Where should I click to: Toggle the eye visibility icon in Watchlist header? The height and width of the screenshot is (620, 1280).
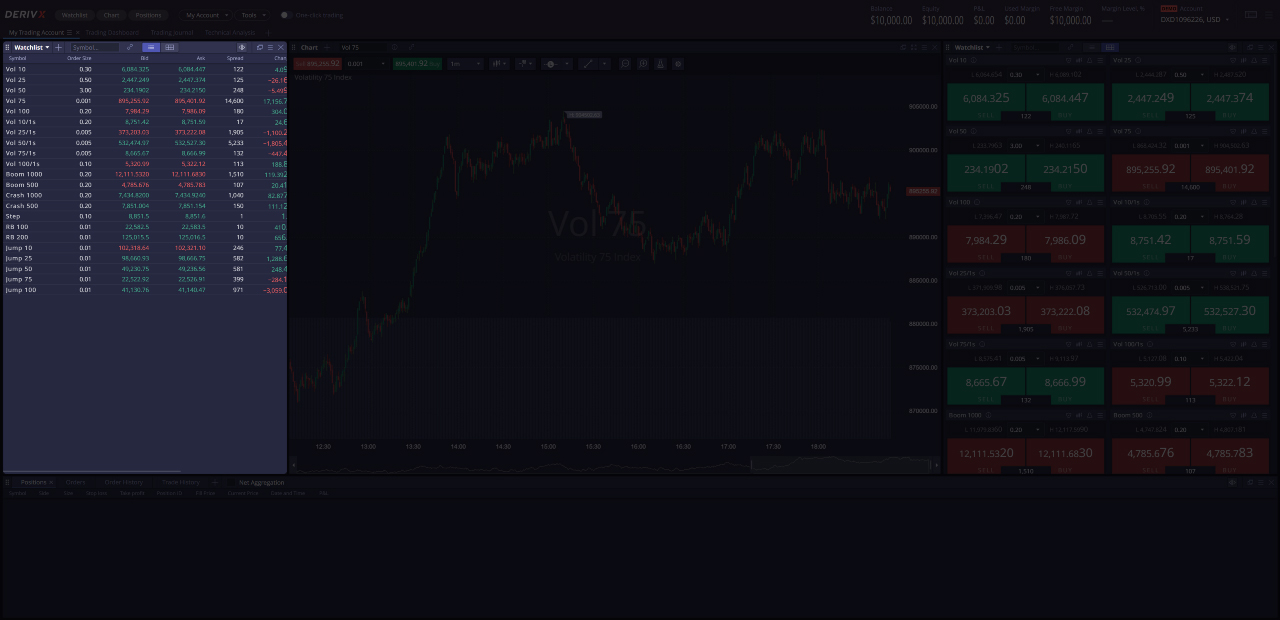[242, 47]
